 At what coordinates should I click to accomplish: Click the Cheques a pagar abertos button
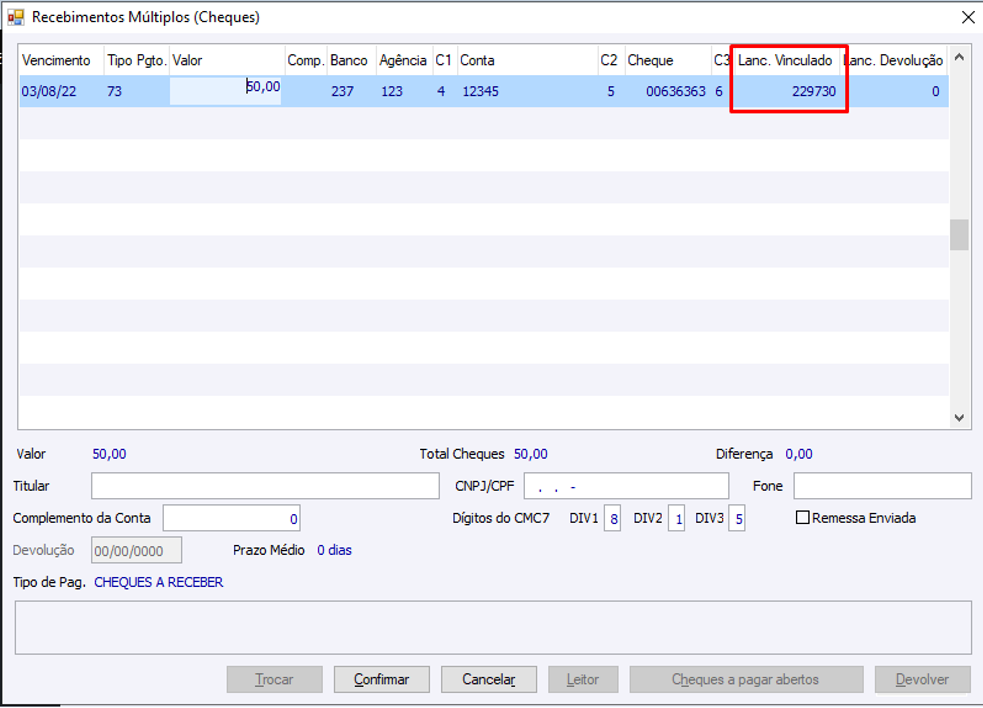(x=745, y=679)
